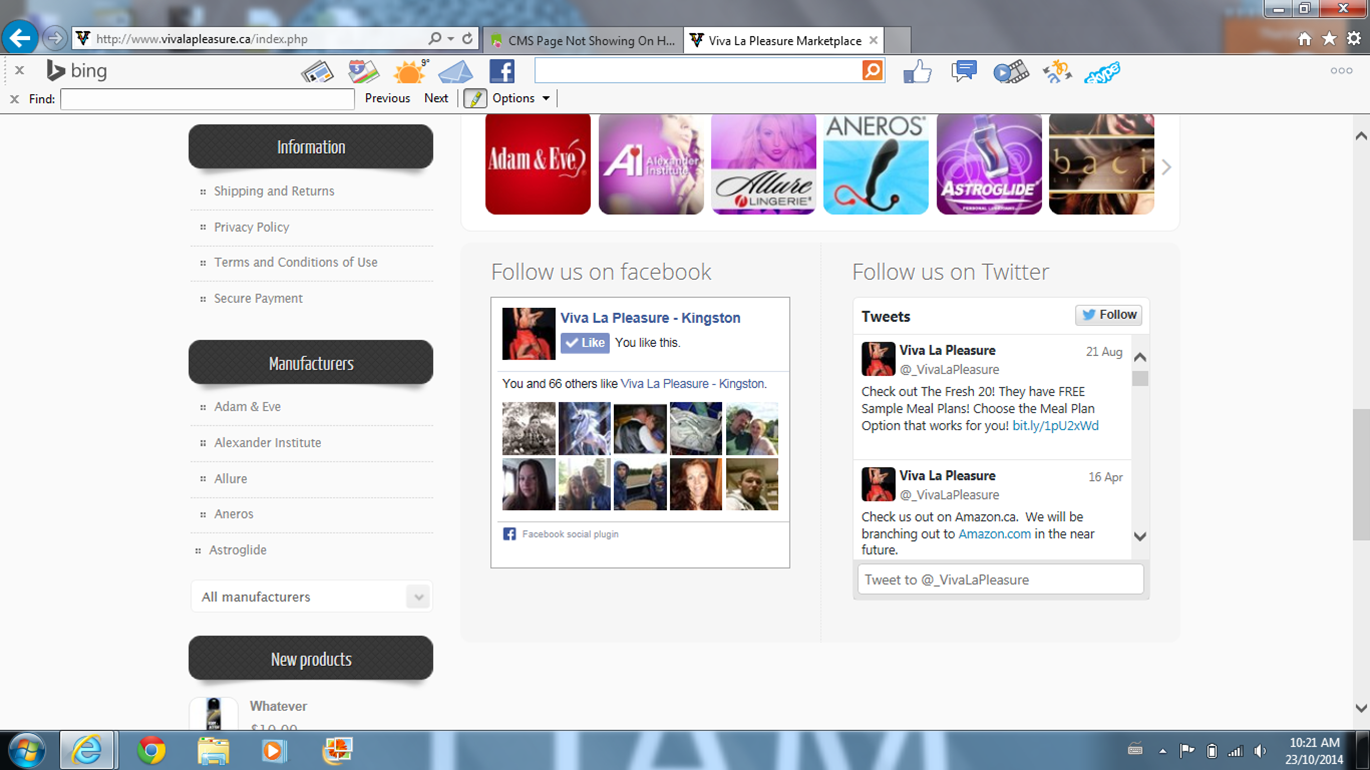Toggle highlight all matches in Find bar
This screenshot has height=770, width=1370.
(x=475, y=98)
